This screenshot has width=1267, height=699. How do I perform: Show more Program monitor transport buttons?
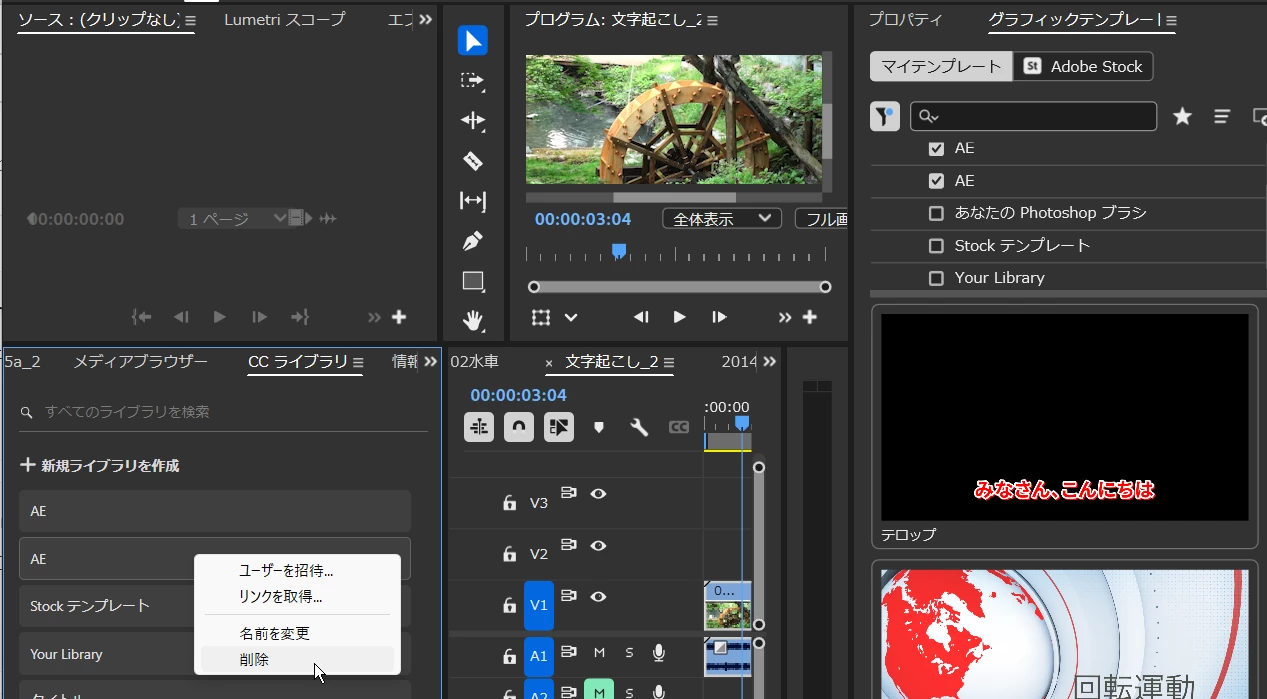coord(785,317)
